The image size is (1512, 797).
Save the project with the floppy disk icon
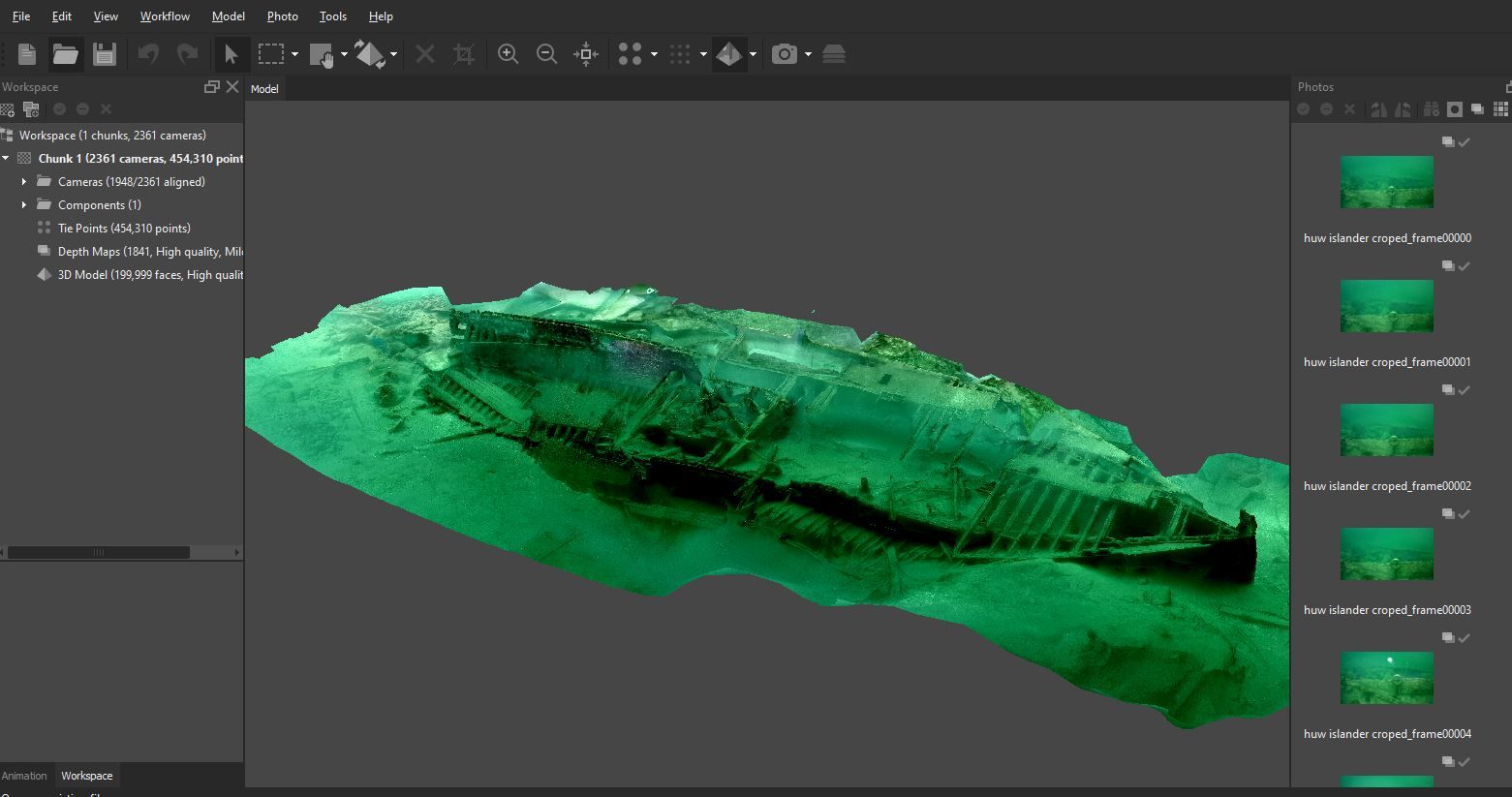pos(105,54)
